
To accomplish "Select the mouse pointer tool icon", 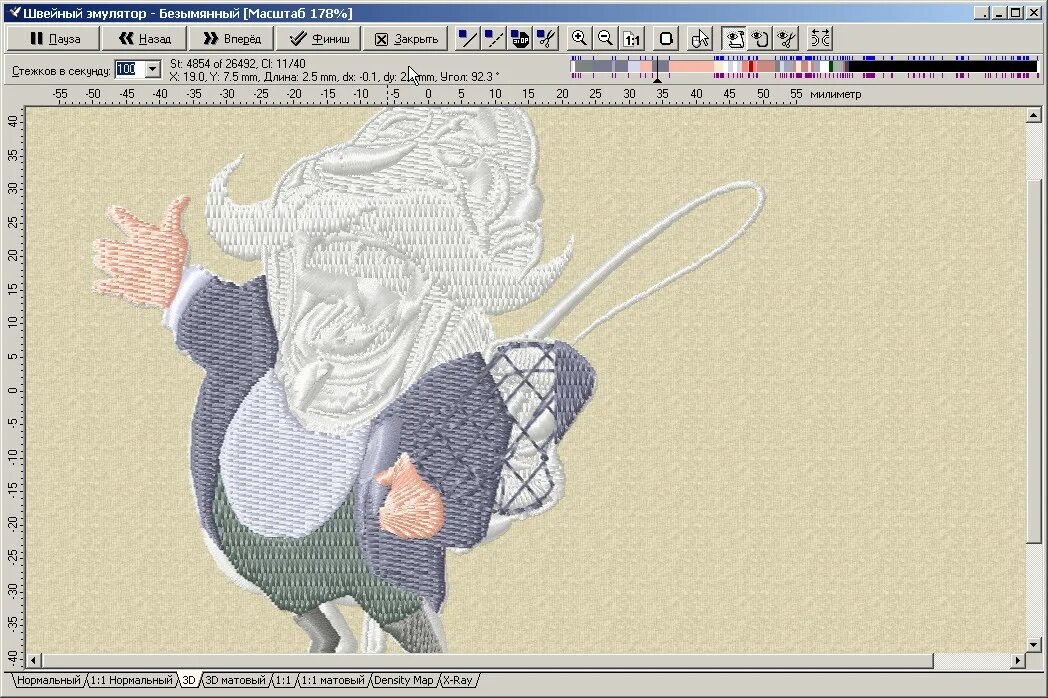I will 700,39.
